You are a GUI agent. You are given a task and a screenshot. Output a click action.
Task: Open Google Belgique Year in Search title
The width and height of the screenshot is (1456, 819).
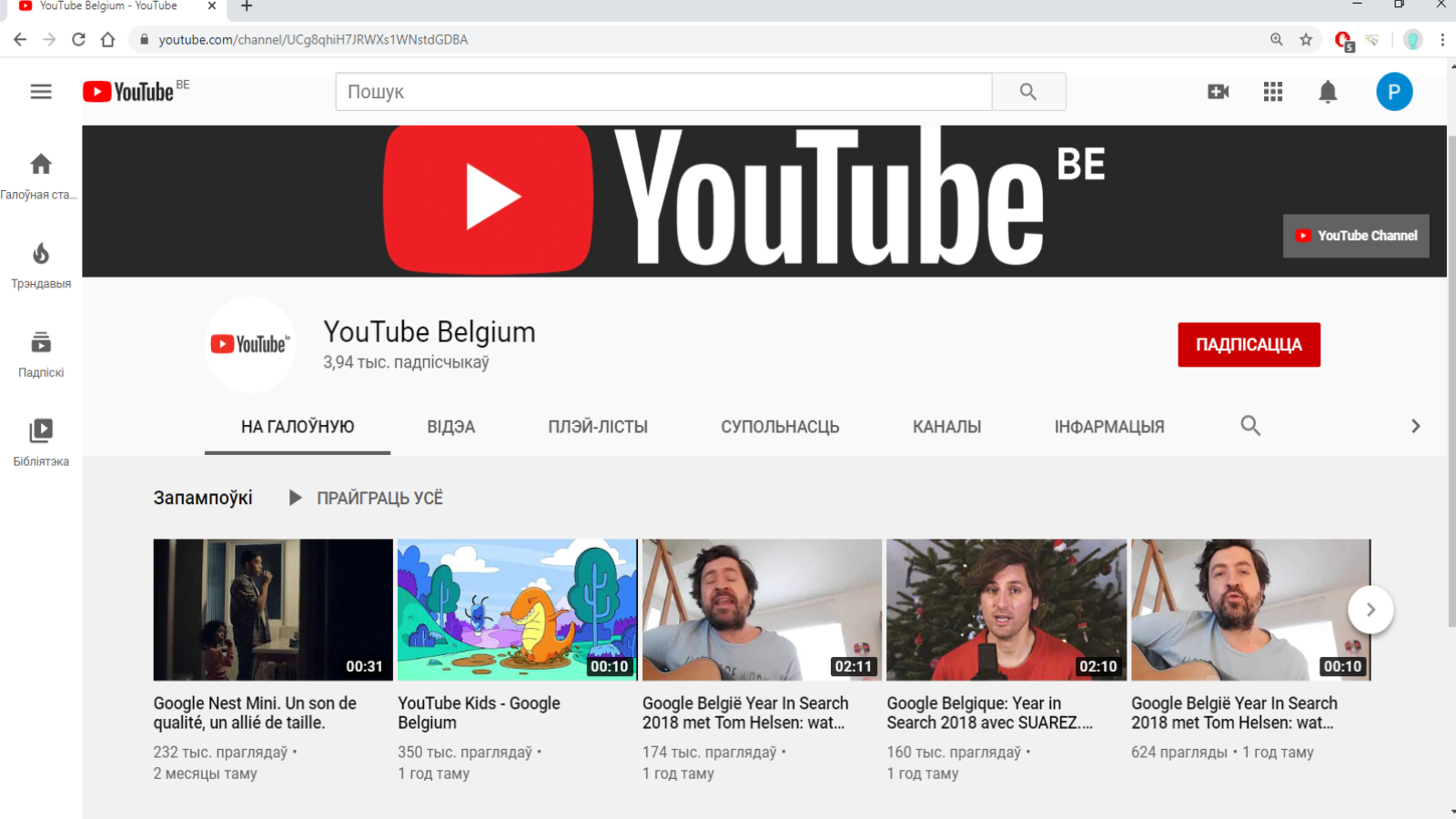click(x=990, y=713)
